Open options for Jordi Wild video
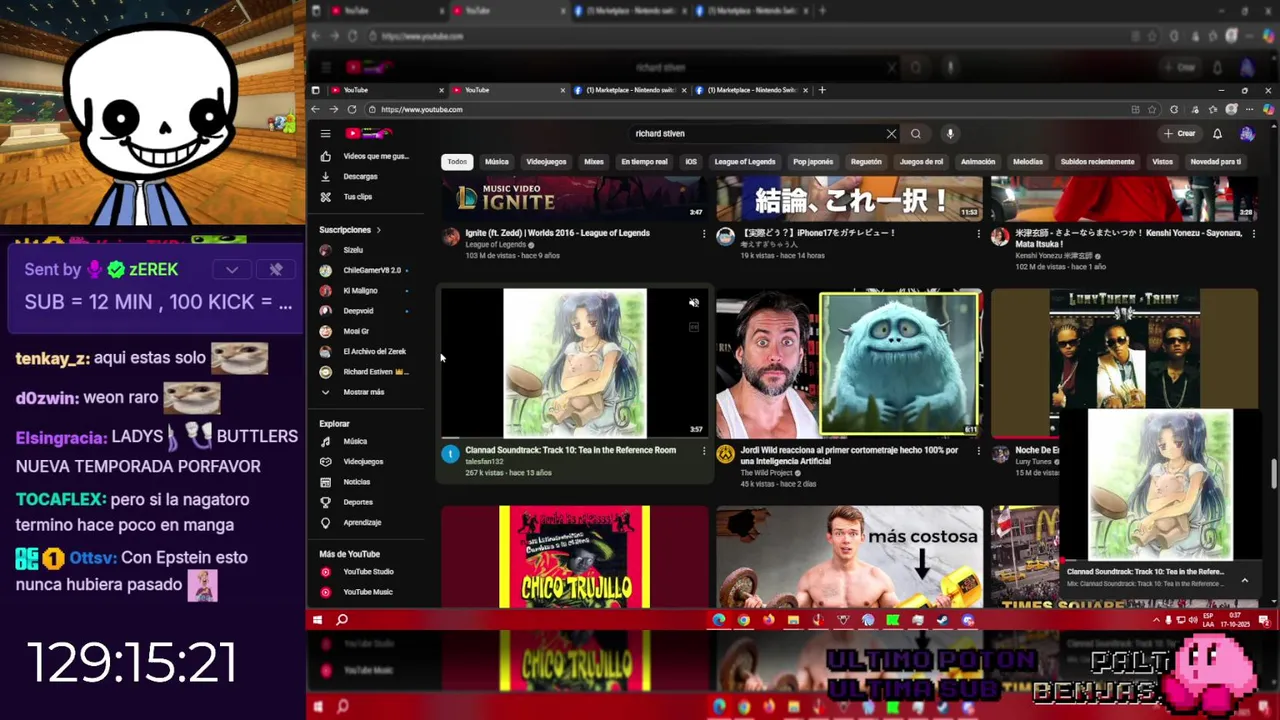The height and width of the screenshot is (720, 1280). click(x=979, y=451)
